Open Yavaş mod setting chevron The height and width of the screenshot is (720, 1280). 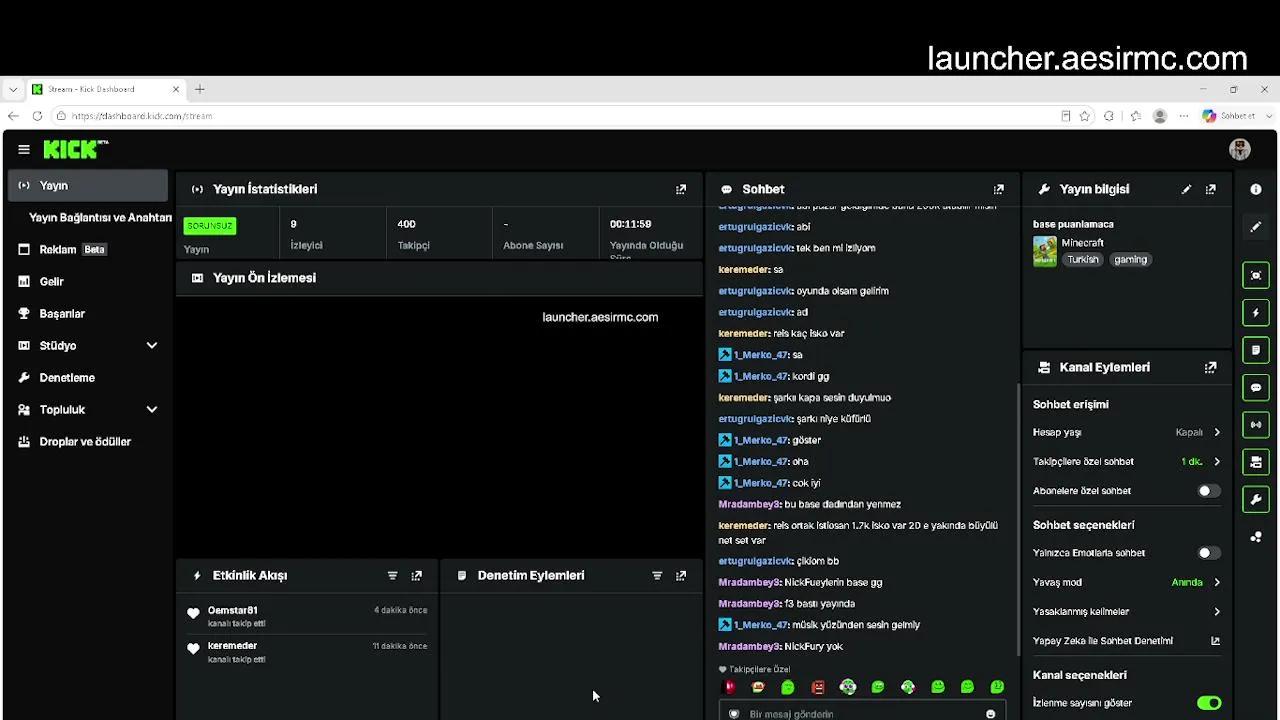click(x=1217, y=582)
